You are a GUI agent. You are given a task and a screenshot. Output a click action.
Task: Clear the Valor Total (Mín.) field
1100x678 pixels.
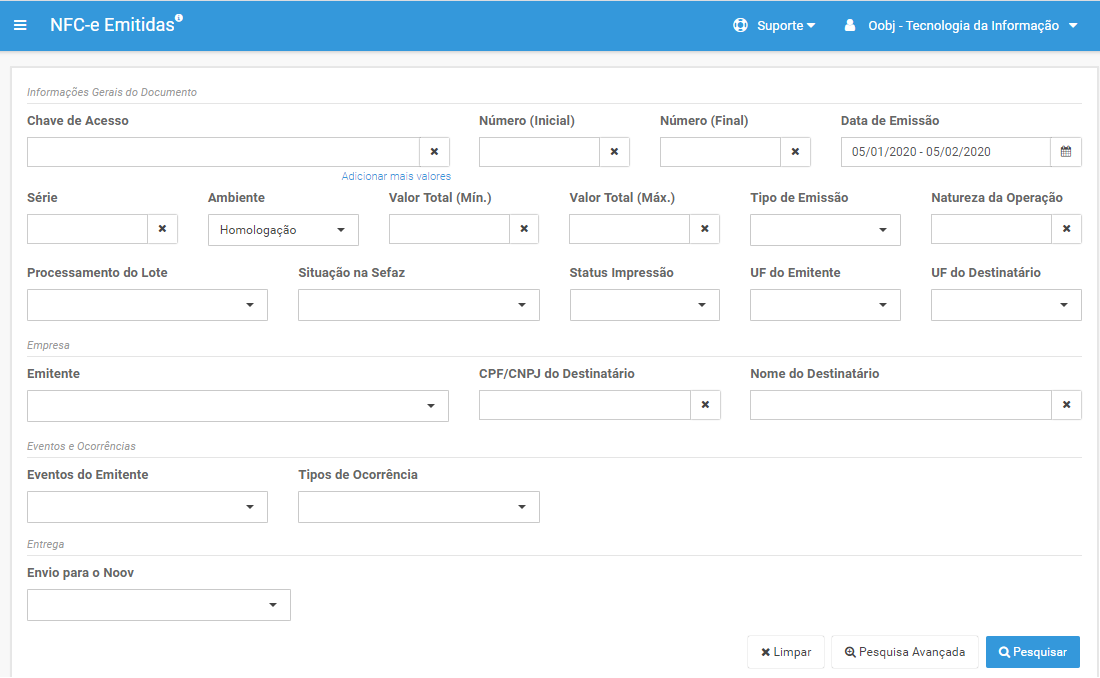point(524,229)
